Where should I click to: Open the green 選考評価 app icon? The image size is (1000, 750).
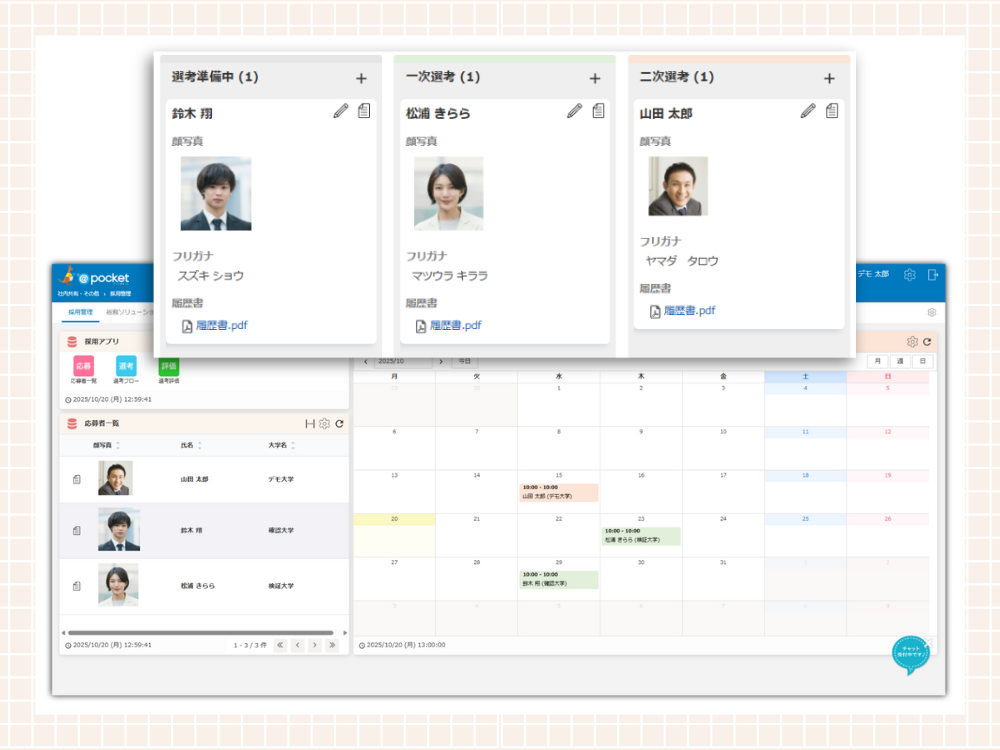pyautogui.click(x=168, y=366)
